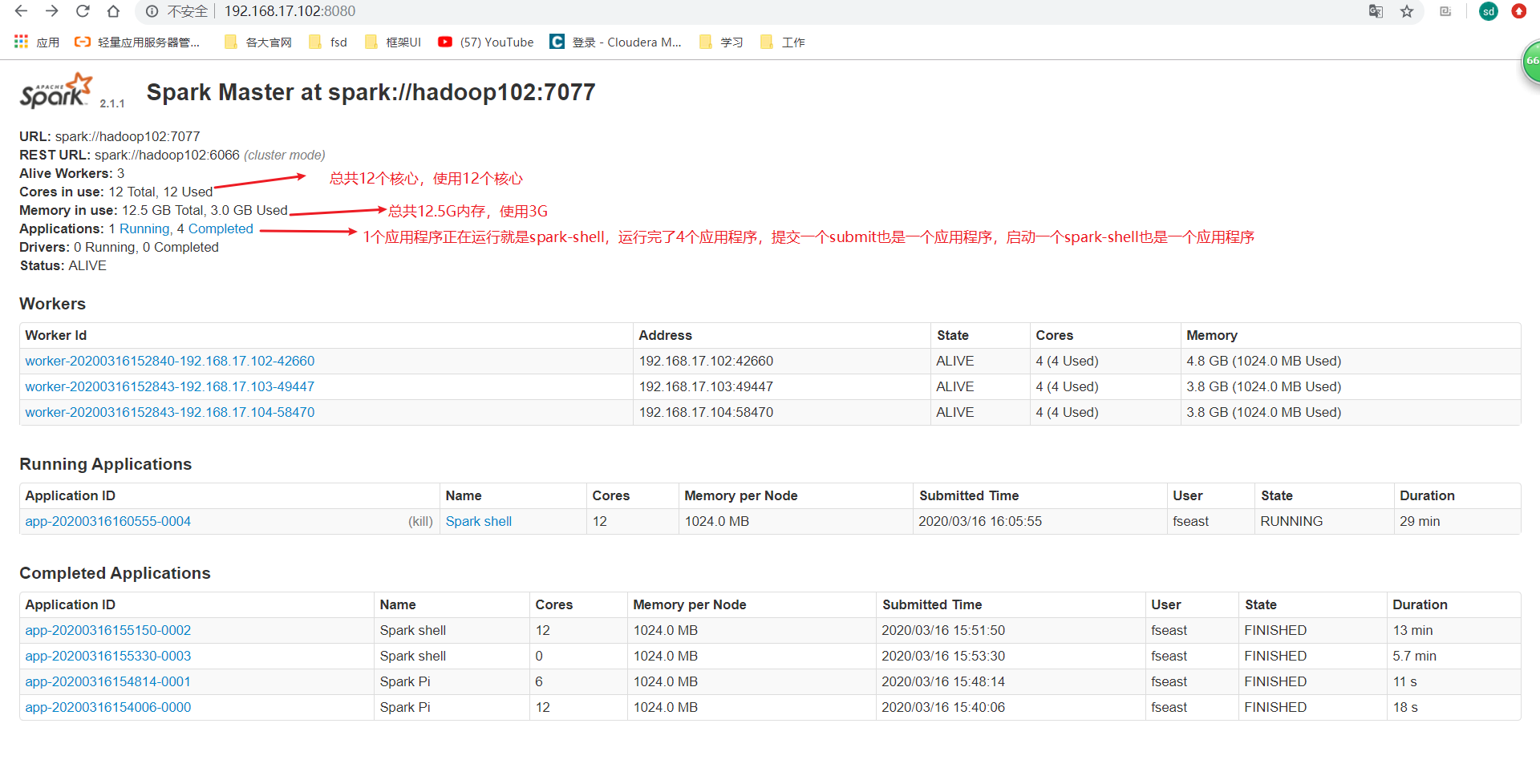This screenshot has height=784, width=1540.
Task: Open running app app-20200316160555-0004
Action: 108,521
